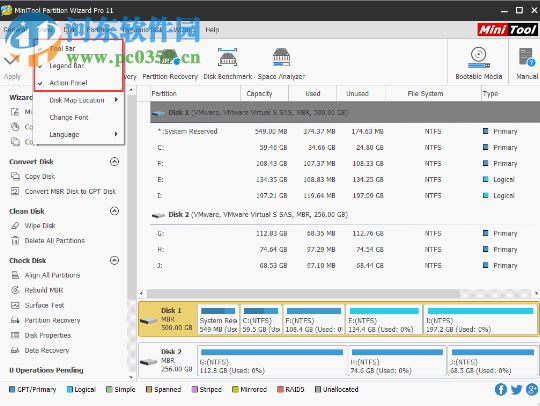Choose Change Font from the menu
Screen dimensions: 540x406
pyautogui.click(x=79, y=117)
